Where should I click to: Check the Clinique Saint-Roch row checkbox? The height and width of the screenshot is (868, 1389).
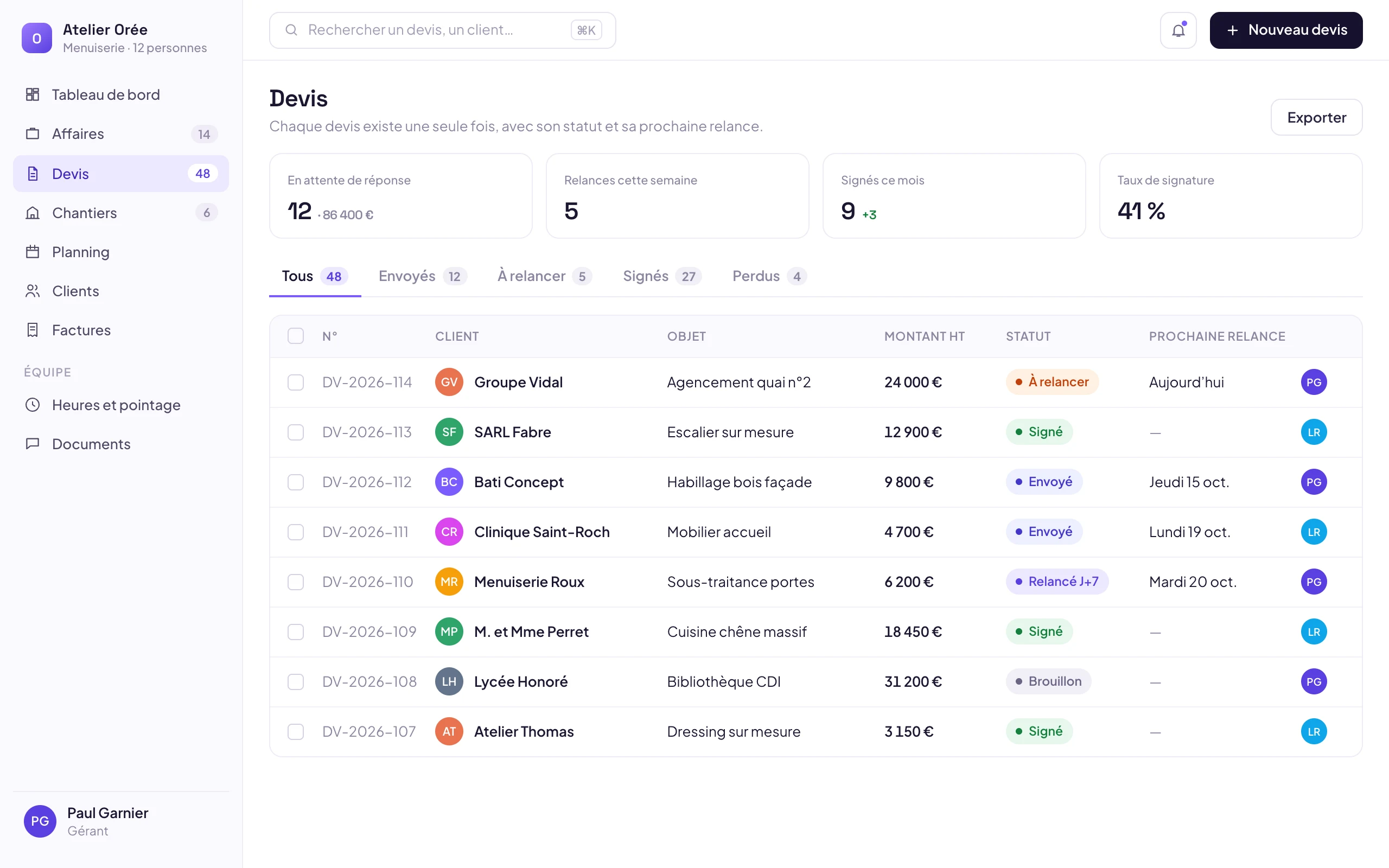point(296,532)
